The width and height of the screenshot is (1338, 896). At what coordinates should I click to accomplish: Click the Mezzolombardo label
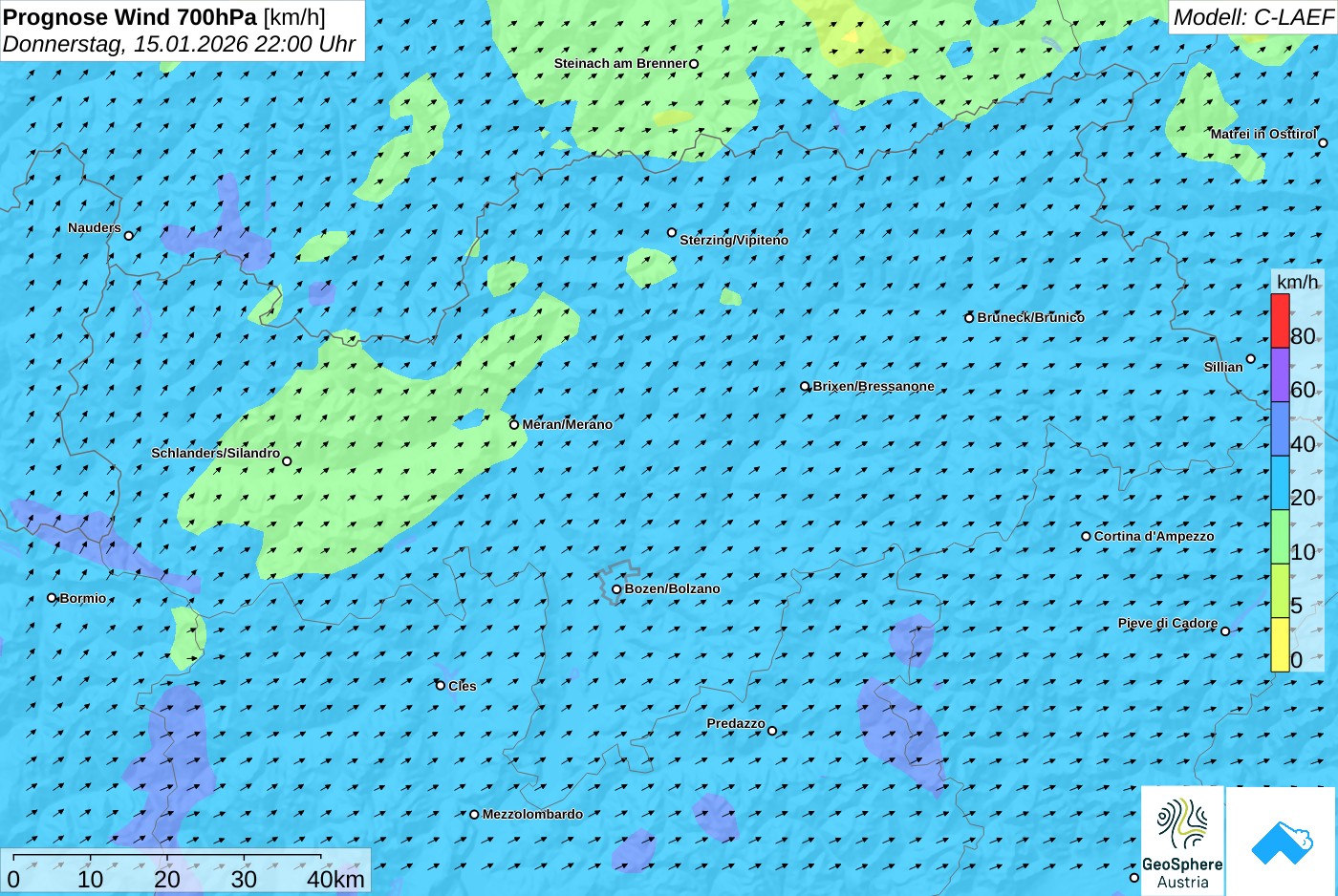pyautogui.click(x=532, y=814)
